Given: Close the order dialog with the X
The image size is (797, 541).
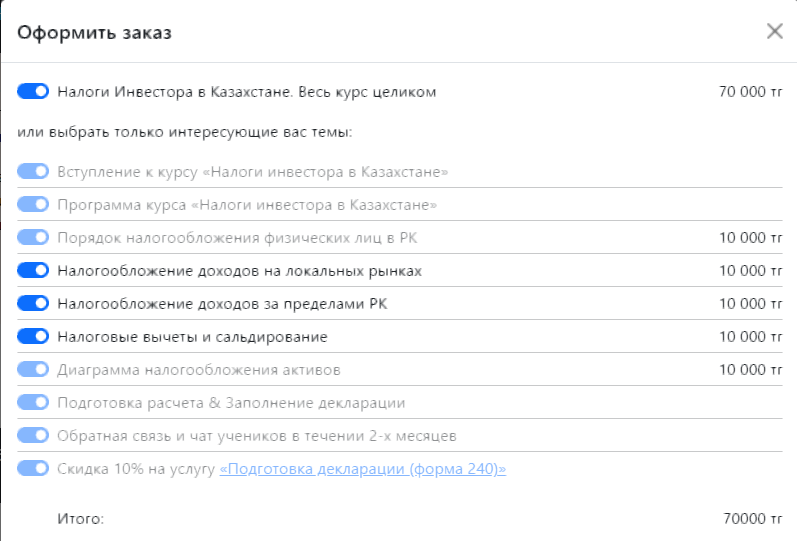Looking at the screenshot, I should (774, 31).
